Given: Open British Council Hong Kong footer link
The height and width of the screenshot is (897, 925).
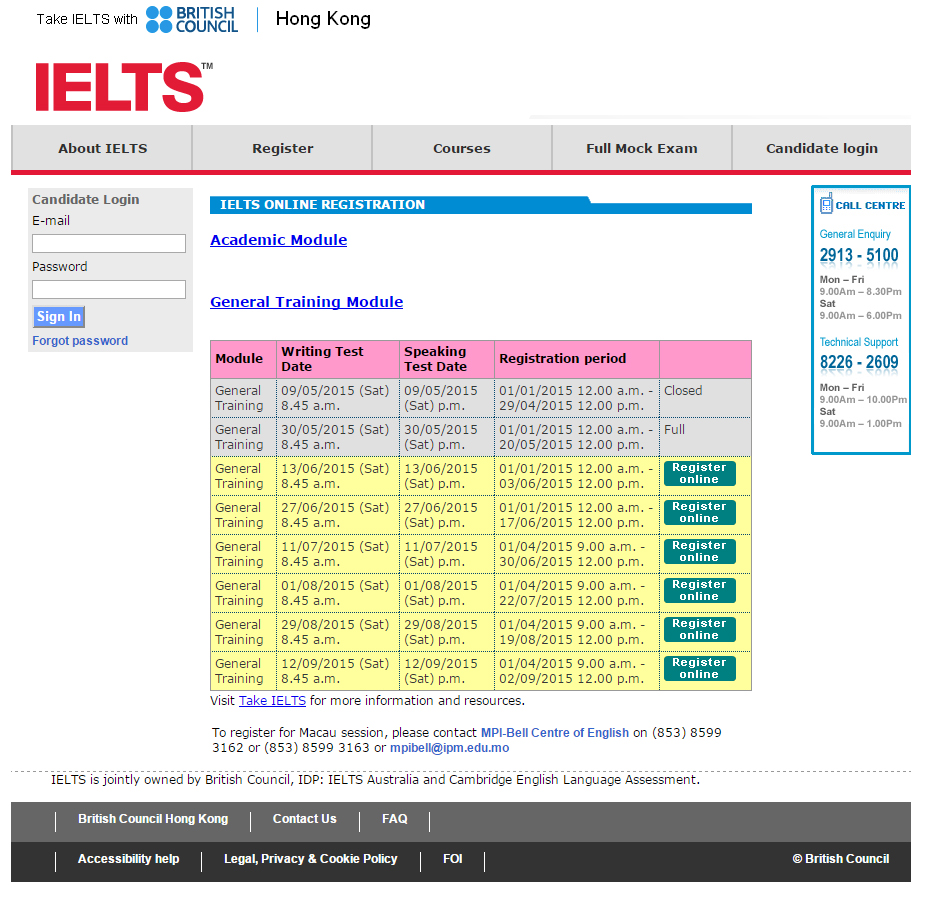Looking at the screenshot, I should click(x=153, y=819).
